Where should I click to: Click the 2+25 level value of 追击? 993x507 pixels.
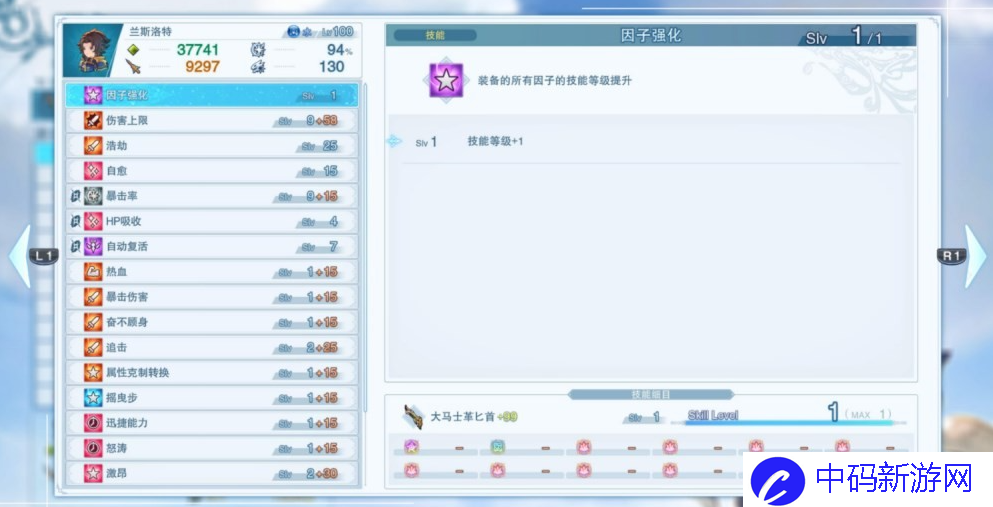(322, 347)
